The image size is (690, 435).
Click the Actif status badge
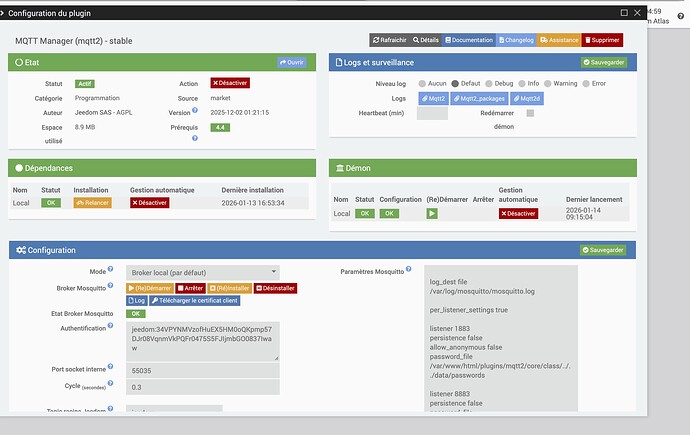[x=84, y=84]
